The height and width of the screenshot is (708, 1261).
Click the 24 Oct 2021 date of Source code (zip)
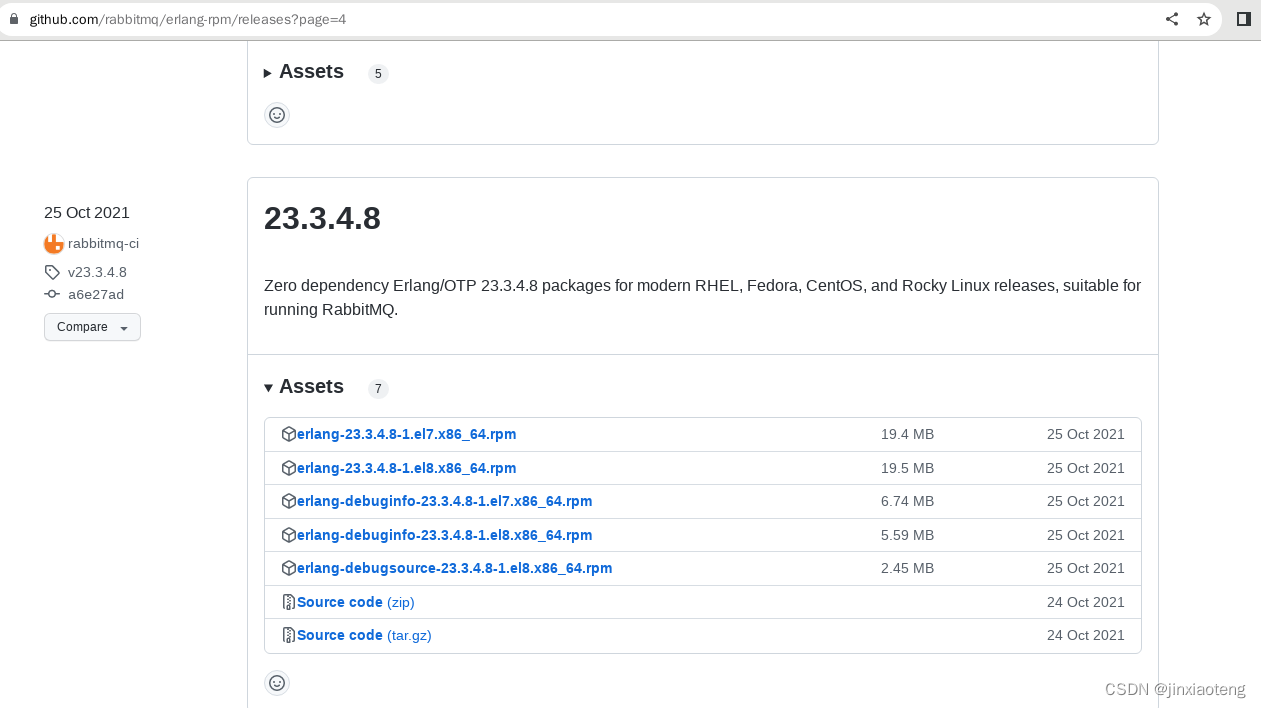1086,602
